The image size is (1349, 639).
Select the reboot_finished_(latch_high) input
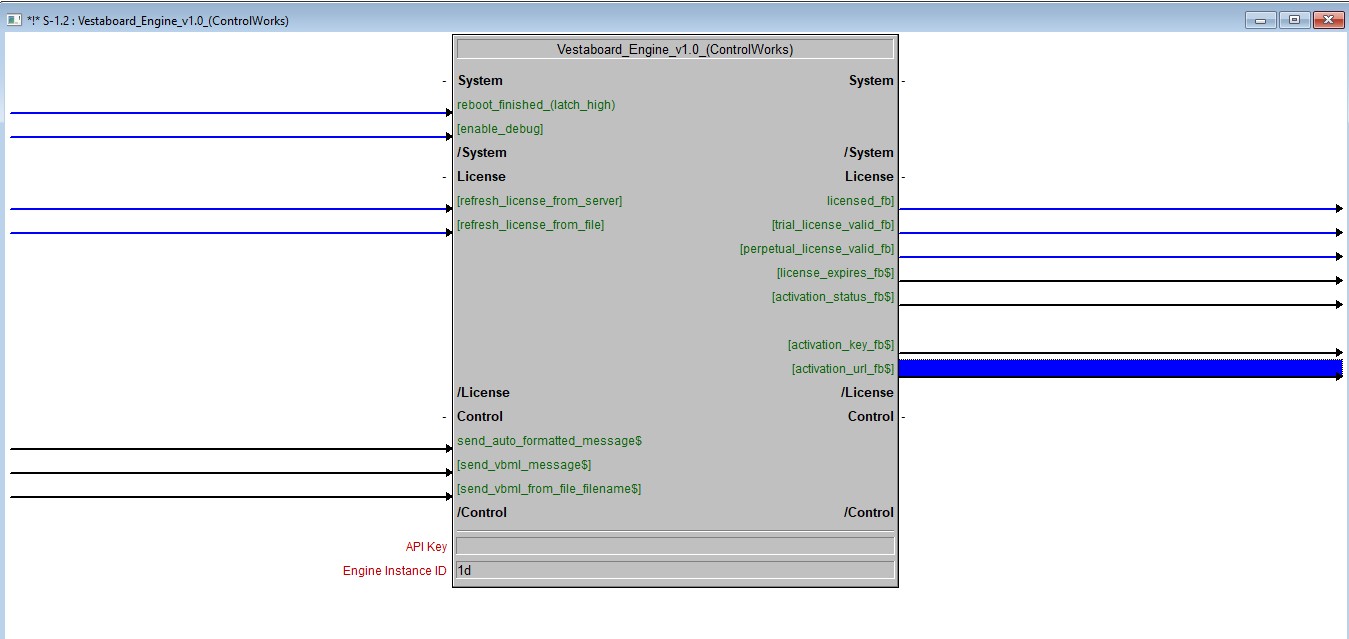tap(536, 105)
